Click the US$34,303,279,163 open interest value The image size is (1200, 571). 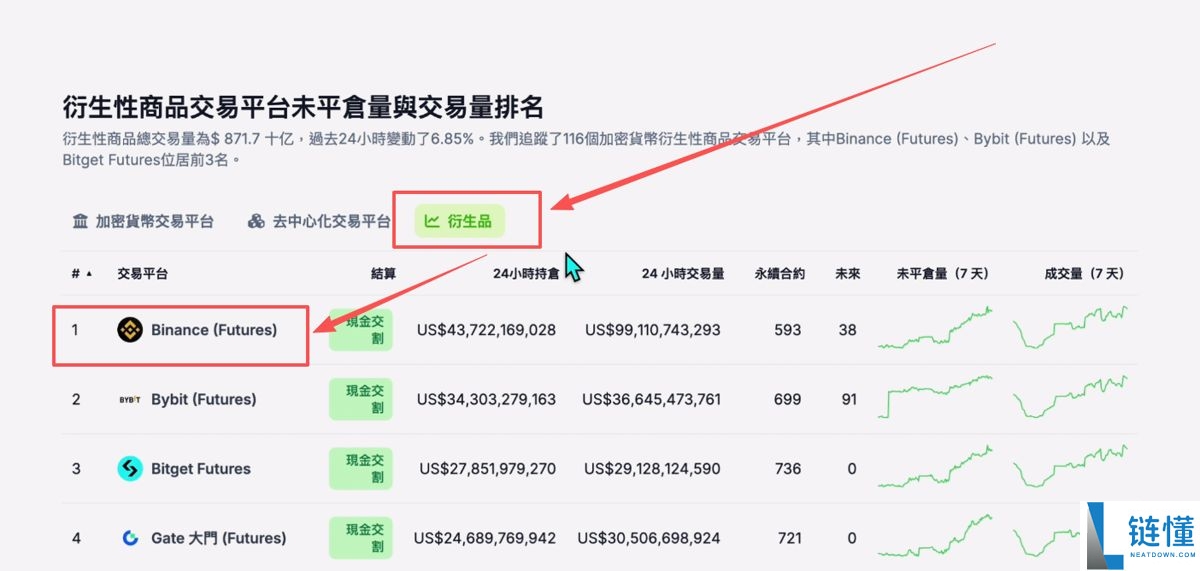coord(486,399)
